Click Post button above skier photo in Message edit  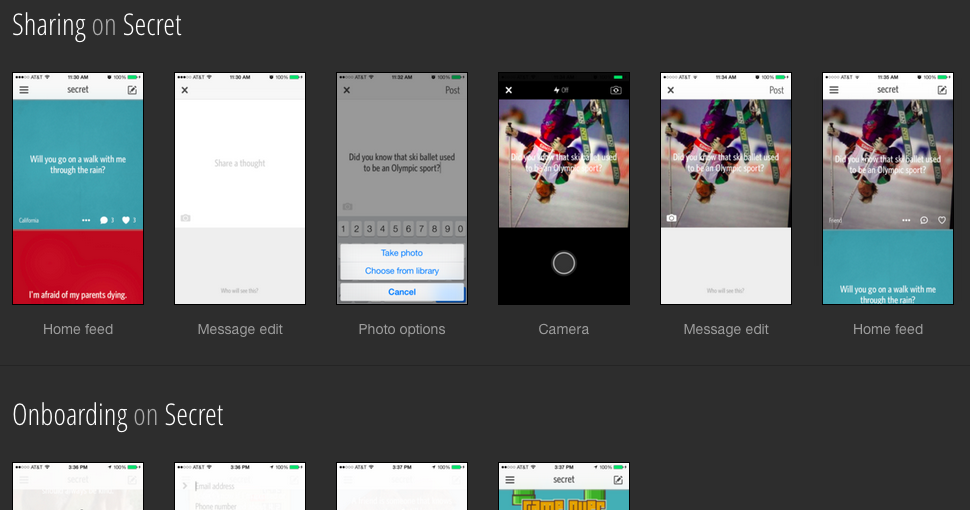776,90
